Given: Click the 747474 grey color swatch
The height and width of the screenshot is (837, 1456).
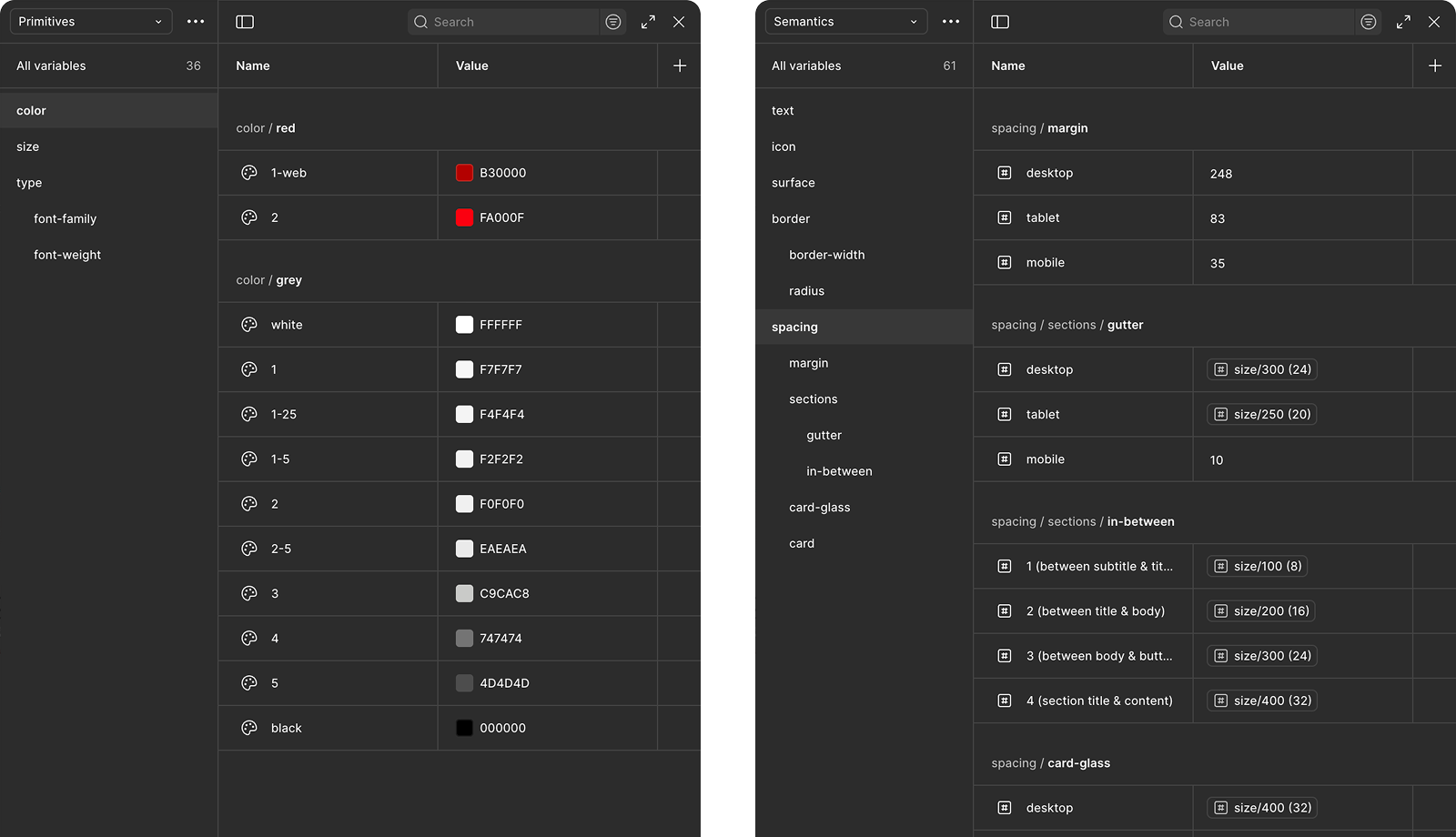Looking at the screenshot, I should (x=464, y=638).
